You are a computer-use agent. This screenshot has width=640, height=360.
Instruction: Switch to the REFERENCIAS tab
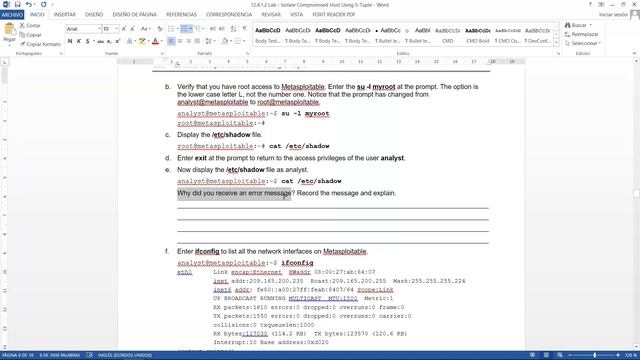click(x=181, y=15)
